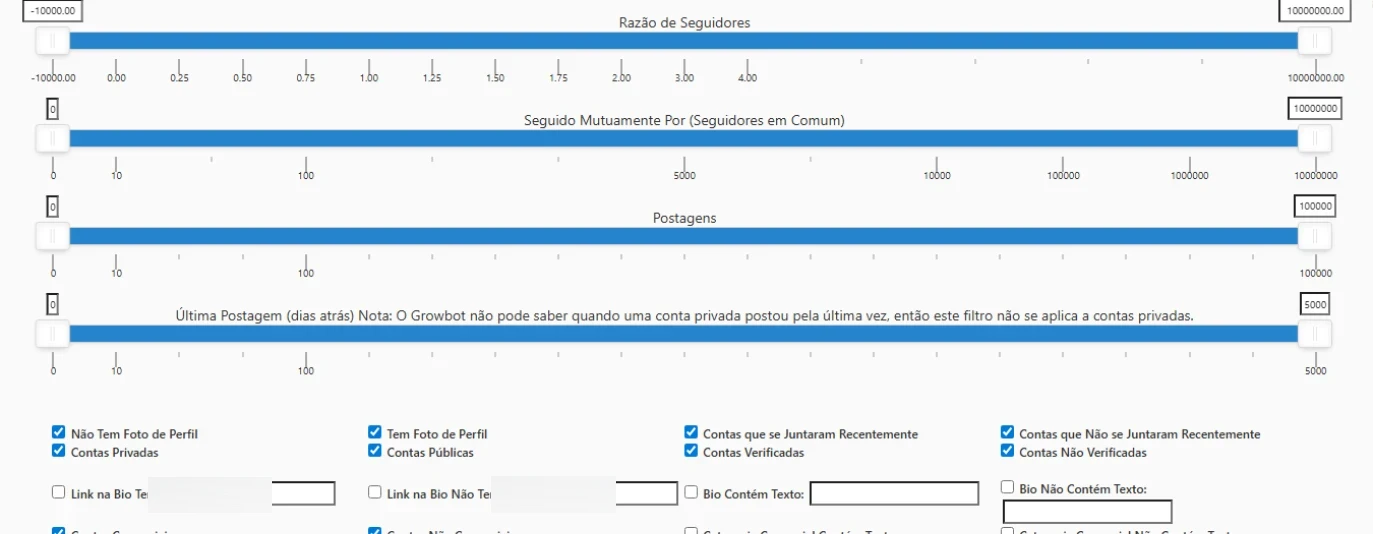This screenshot has height=534, width=1373.
Task: Uncheck Contas que se Juntaram Recentemente
Action: pyautogui.click(x=691, y=433)
